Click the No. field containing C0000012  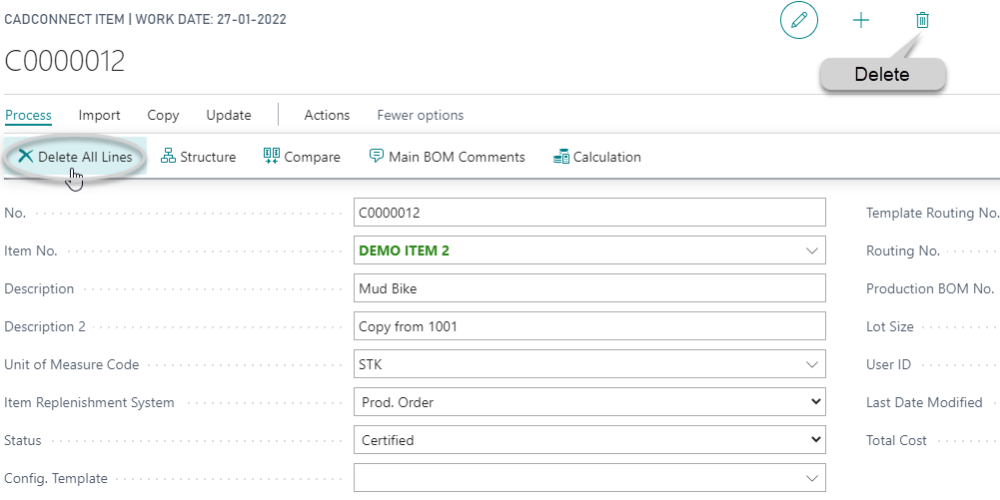pos(589,212)
